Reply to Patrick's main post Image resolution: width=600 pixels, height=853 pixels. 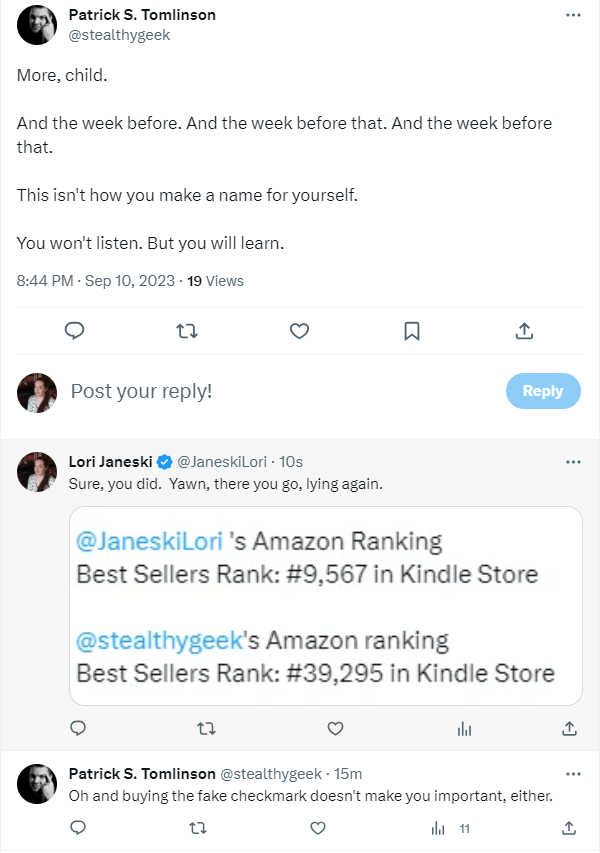click(x=73, y=330)
